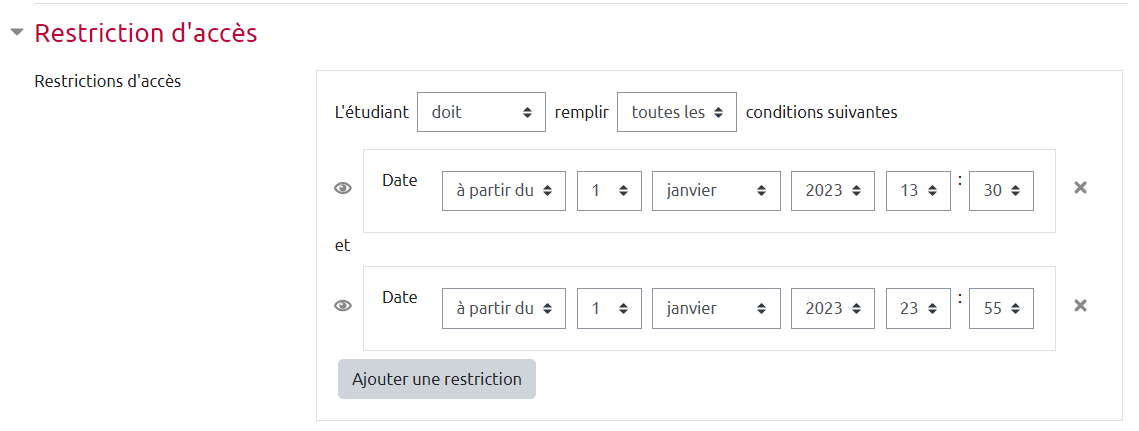
Task: Open day dropdown of second Date
Action: (x=609, y=309)
